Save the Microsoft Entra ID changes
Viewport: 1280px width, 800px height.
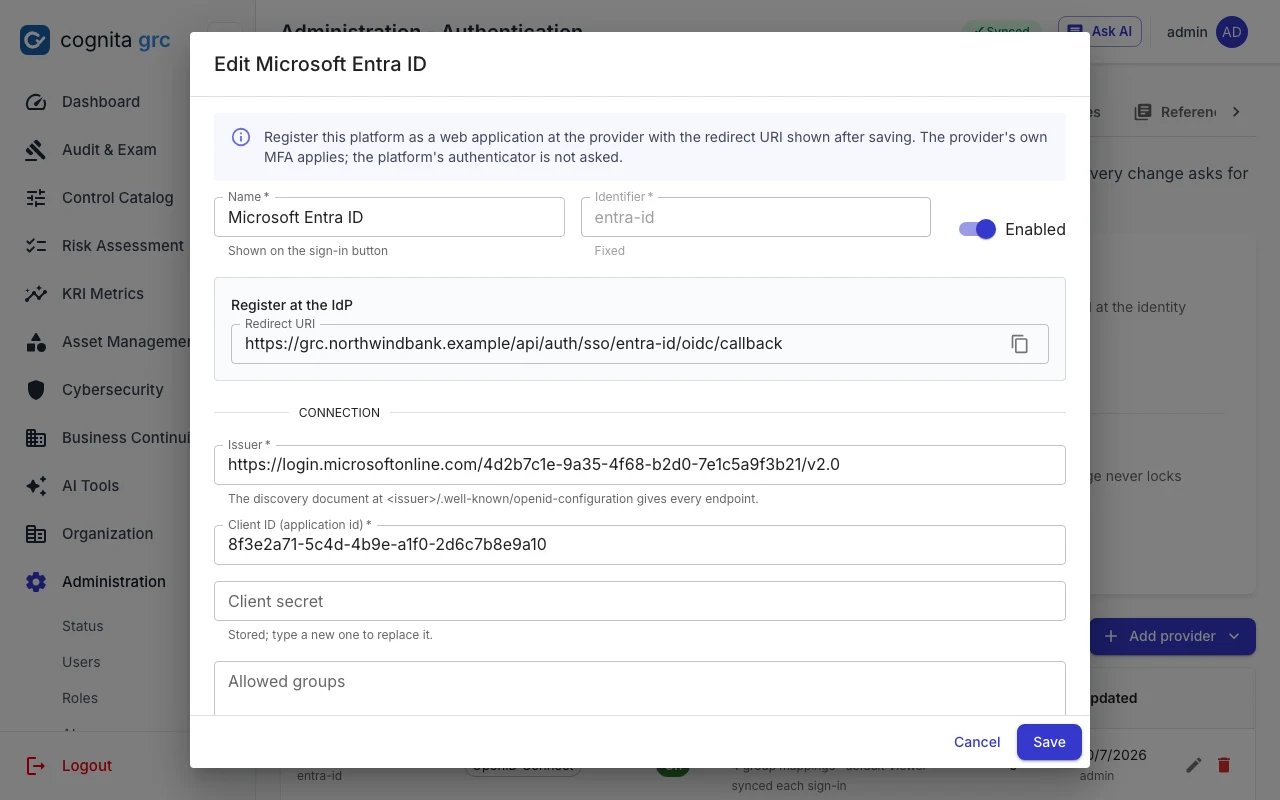pyautogui.click(x=1049, y=742)
